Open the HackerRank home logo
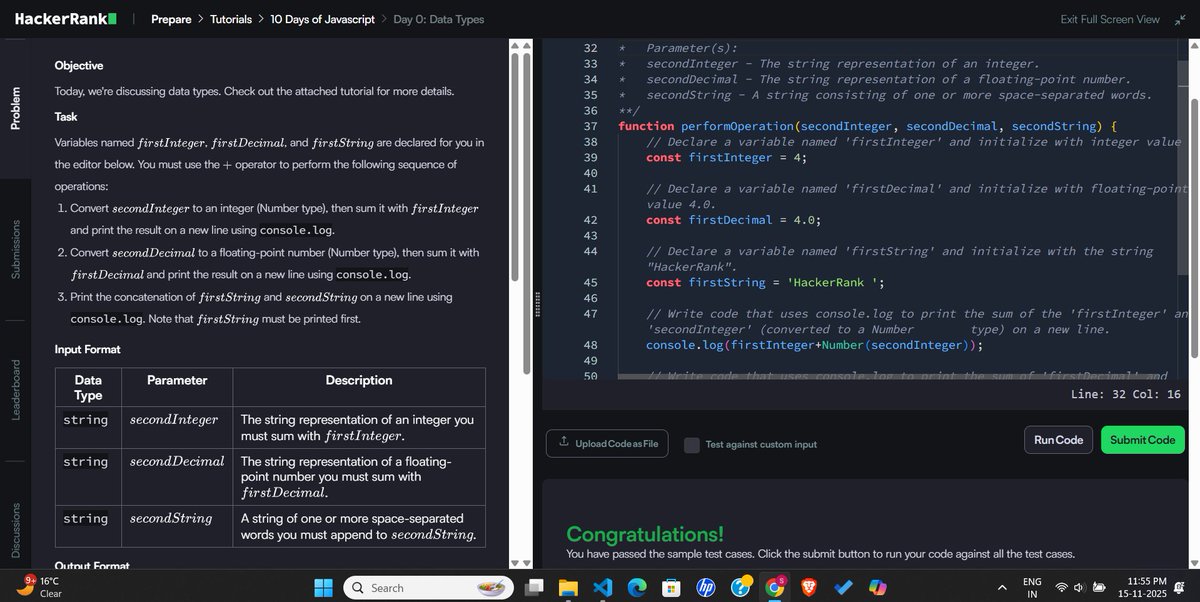Viewport: 1200px width, 602px height. point(64,18)
